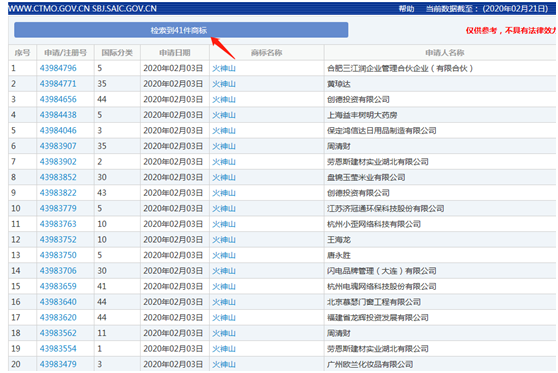Select applicant 北京慕瑟门窗工程有限公司
The height and width of the screenshot is (373, 558).
[x=374, y=302]
